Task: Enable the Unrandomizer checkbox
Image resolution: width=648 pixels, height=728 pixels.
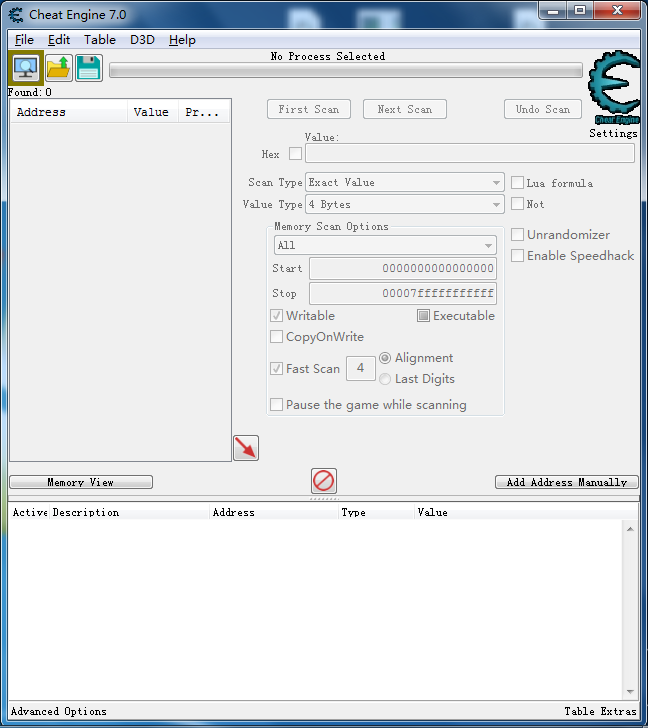Action: (517, 234)
